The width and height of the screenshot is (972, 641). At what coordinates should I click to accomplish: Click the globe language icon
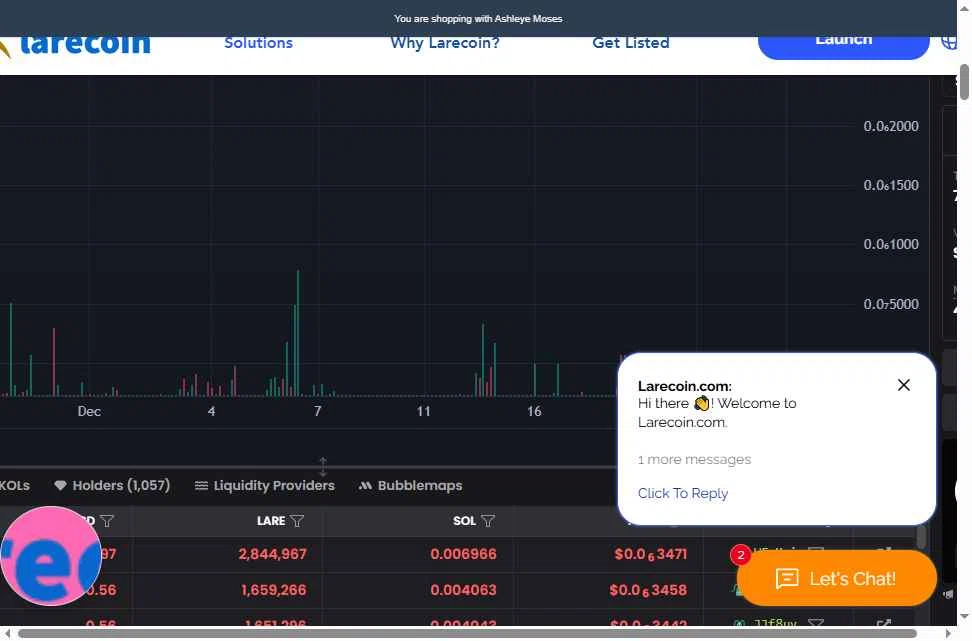click(x=948, y=42)
